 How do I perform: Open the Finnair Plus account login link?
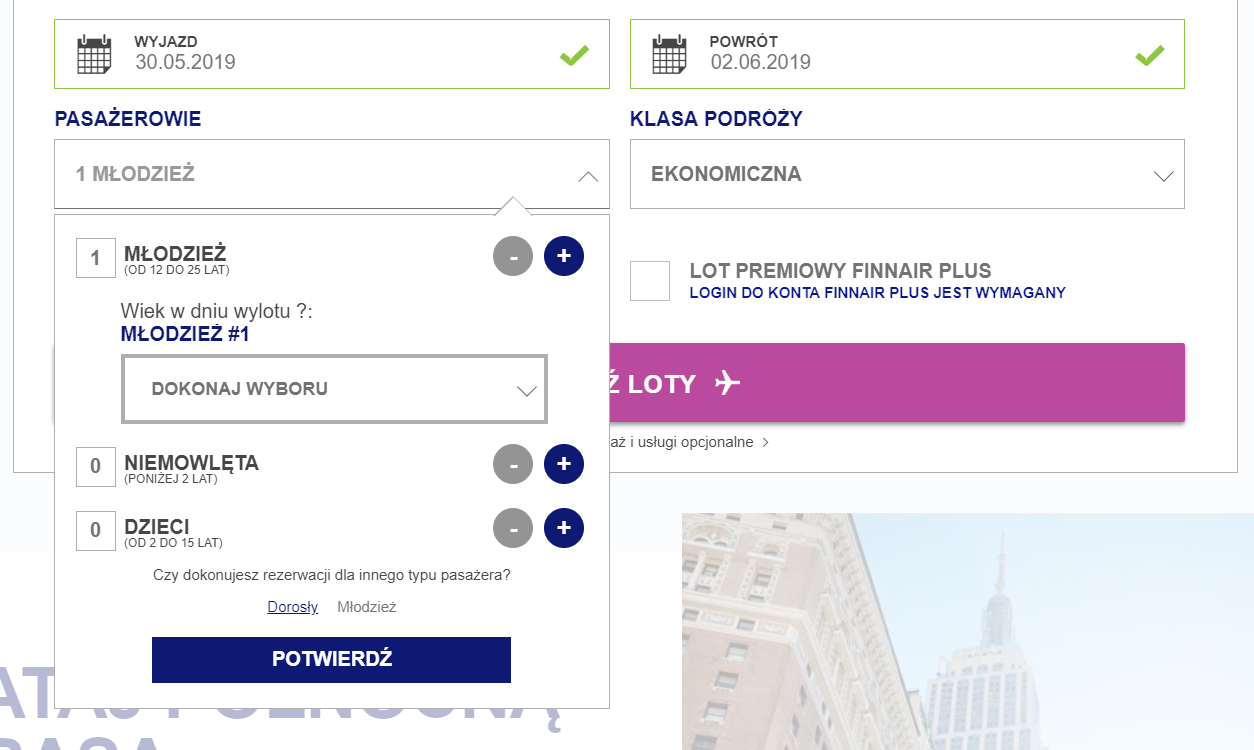coord(877,293)
